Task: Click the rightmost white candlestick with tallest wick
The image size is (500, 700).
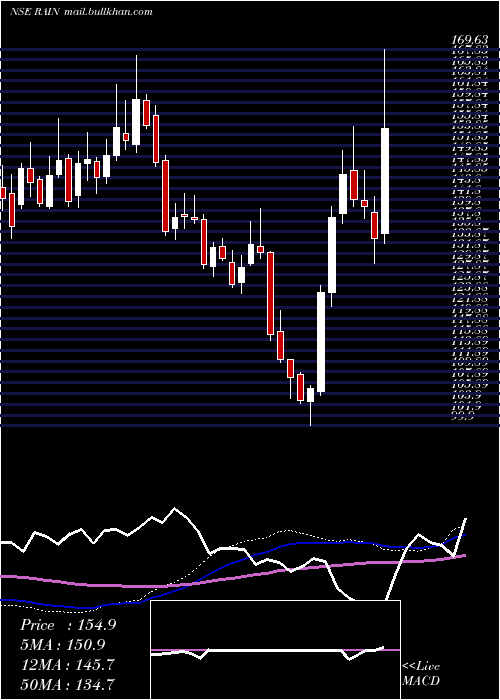Action: point(384,180)
